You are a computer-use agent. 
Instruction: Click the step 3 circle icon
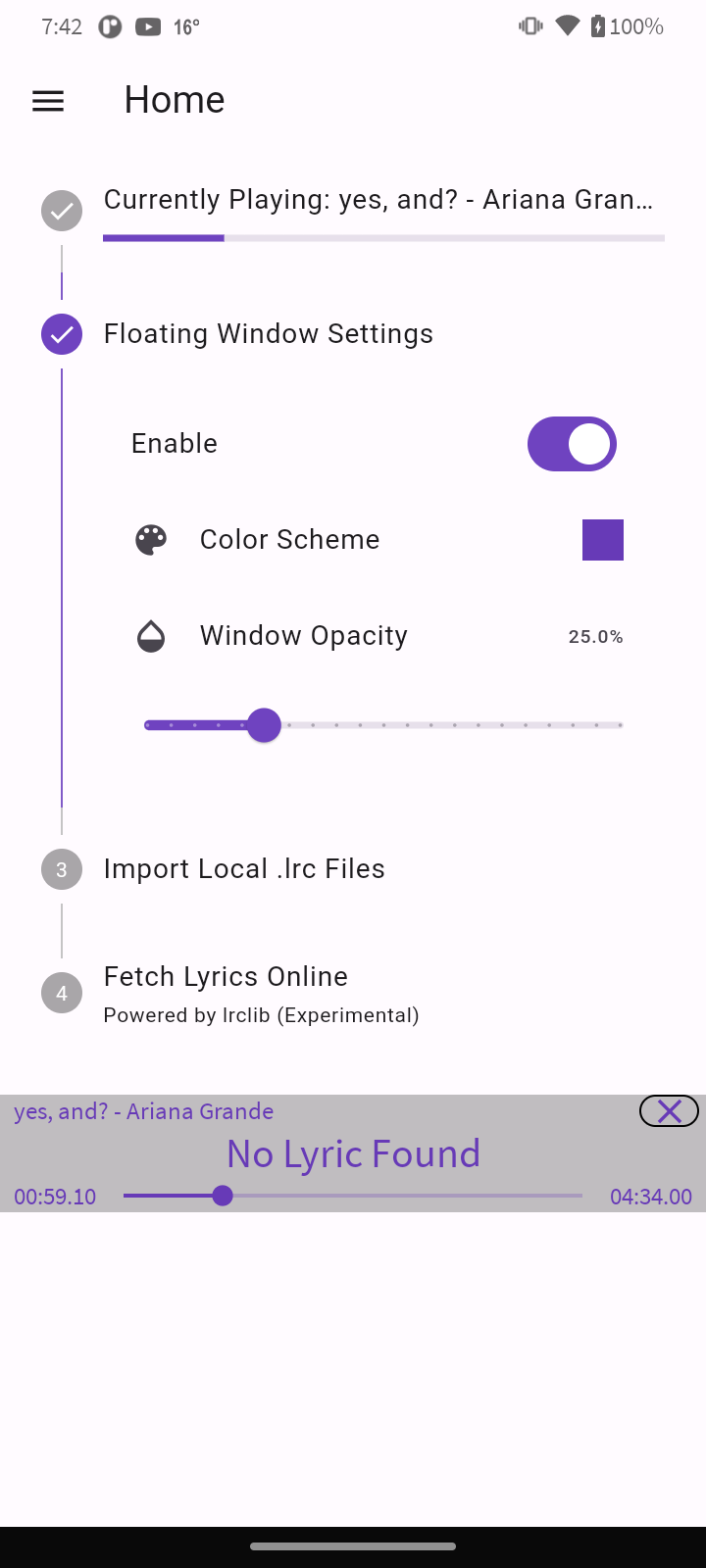(x=62, y=869)
